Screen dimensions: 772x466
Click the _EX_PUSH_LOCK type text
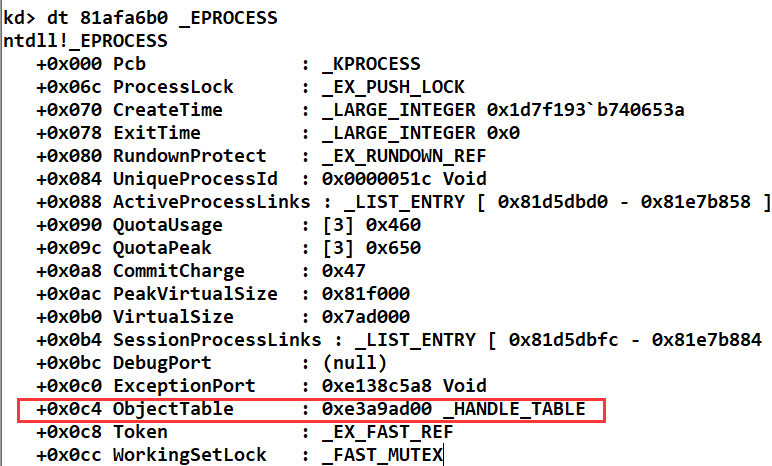pos(393,87)
